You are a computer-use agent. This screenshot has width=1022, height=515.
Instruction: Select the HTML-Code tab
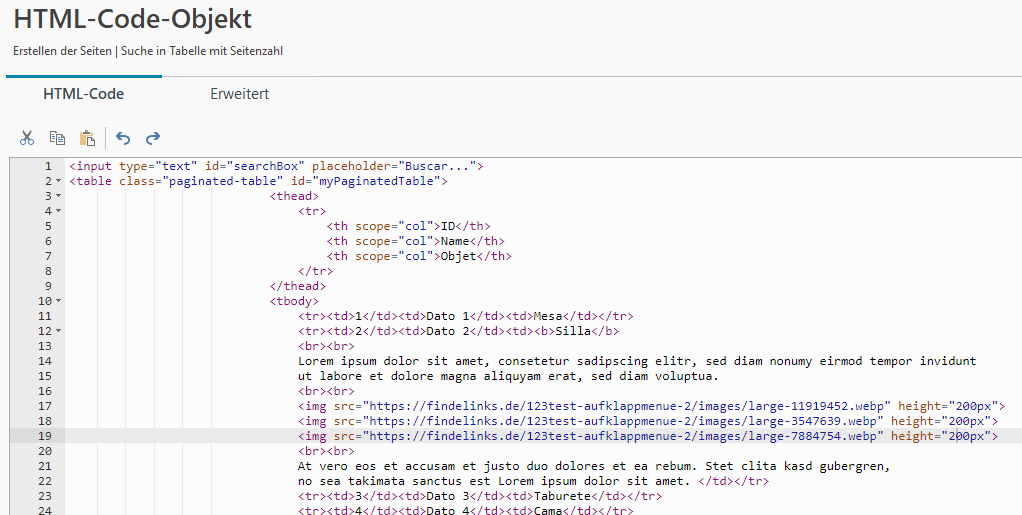[x=83, y=94]
